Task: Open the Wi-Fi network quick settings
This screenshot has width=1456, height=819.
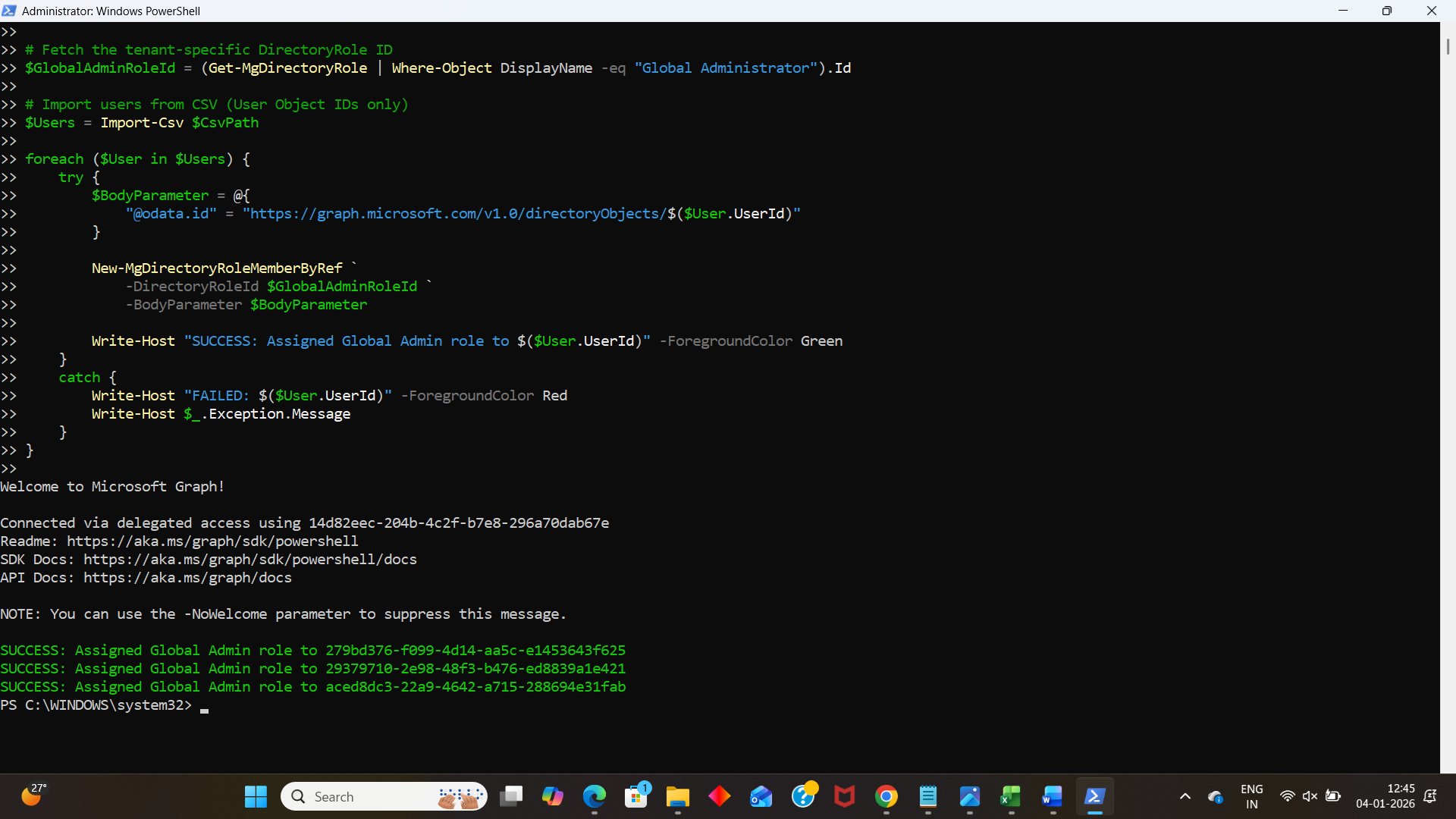Action: (1287, 796)
